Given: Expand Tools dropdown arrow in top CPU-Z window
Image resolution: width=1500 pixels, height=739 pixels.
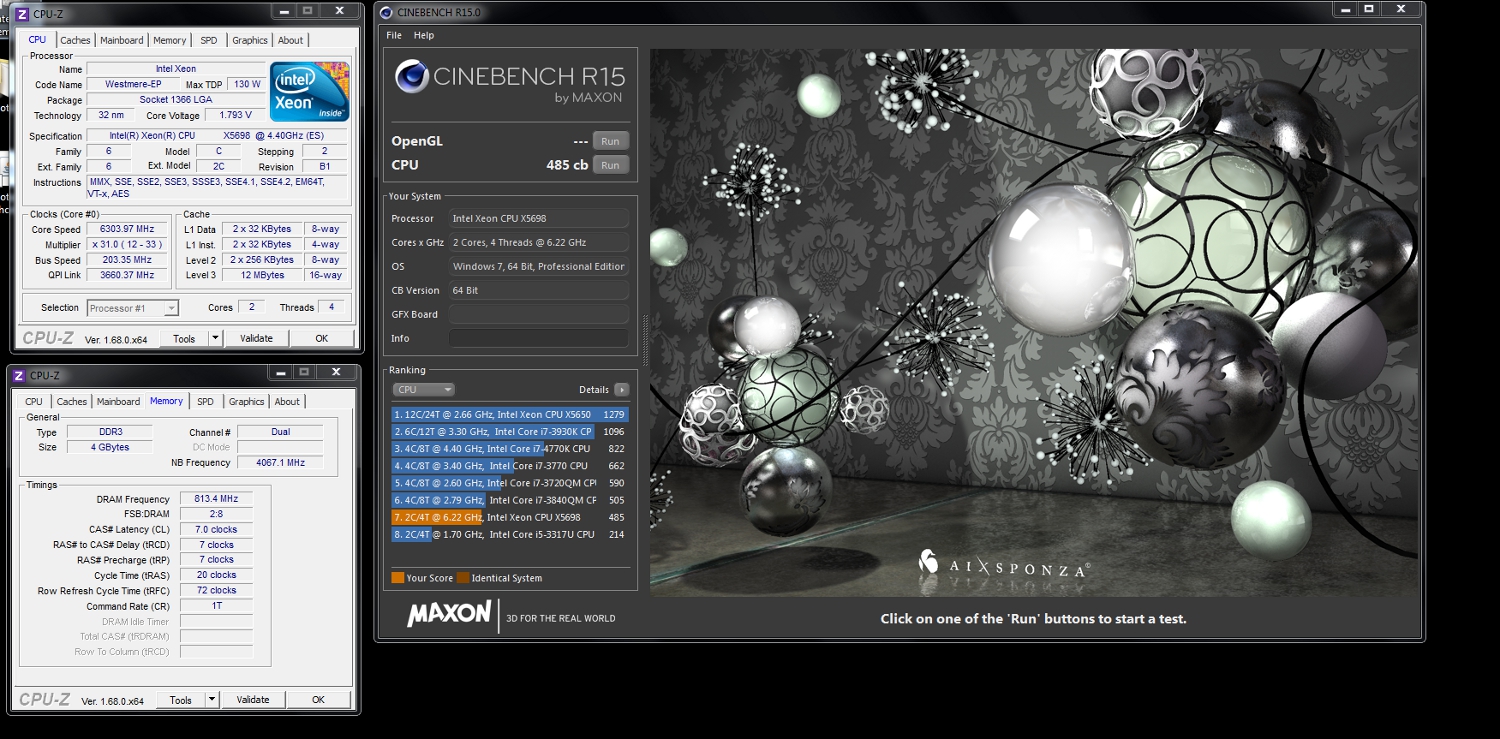Looking at the screenshot, I should click(215, 339).
